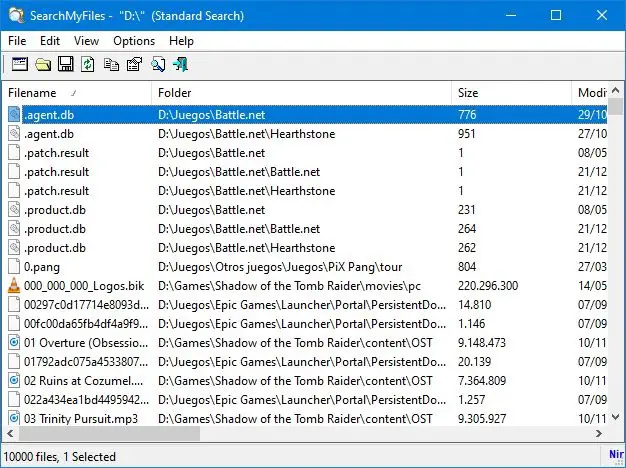Click the VLC cone icon of 000_000_000_Logos.bik

coord(14,286)
